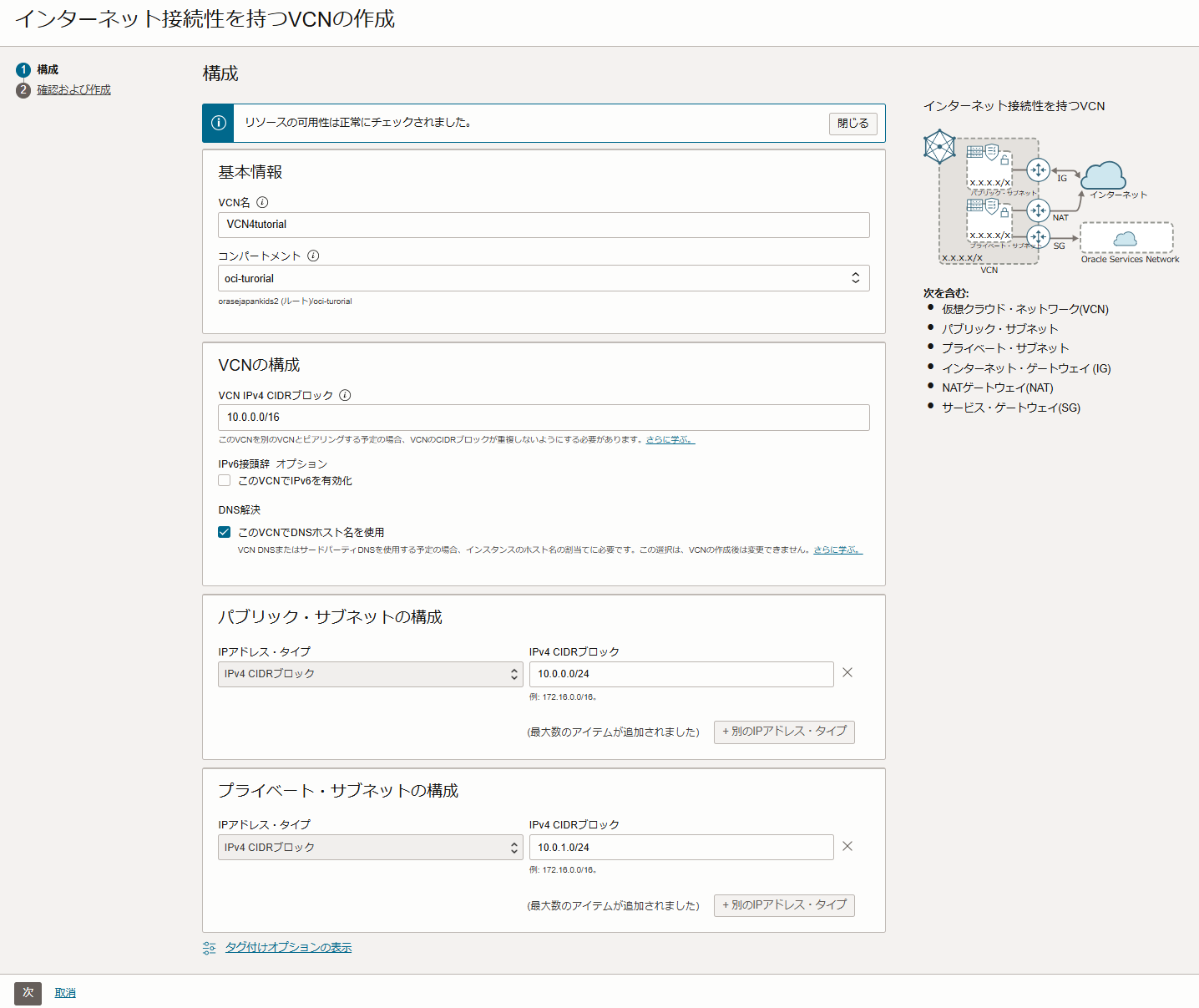Viewport: 1199px width, 1008px height.
Task: Open the oci-turorial compartment dropdown
Action: coord(544,278)
